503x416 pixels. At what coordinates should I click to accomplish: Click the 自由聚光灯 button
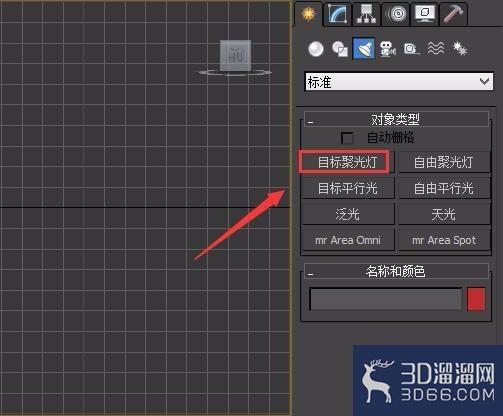pyautogui.click(x=444, y=162)
